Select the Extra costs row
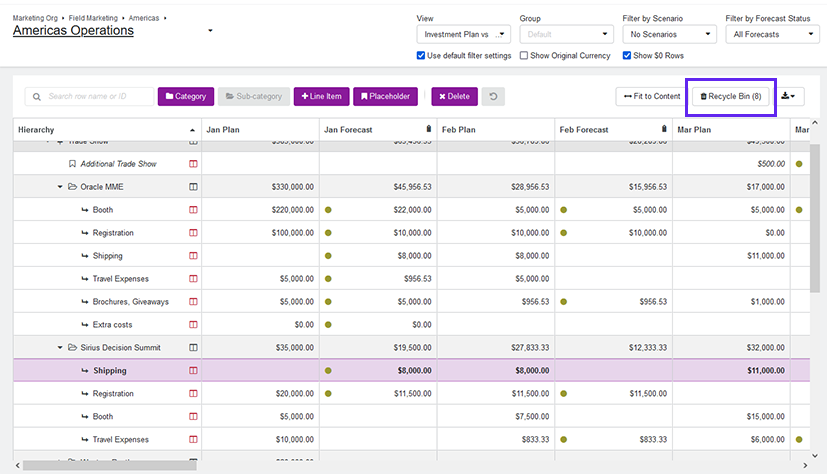 coord(411,325)
